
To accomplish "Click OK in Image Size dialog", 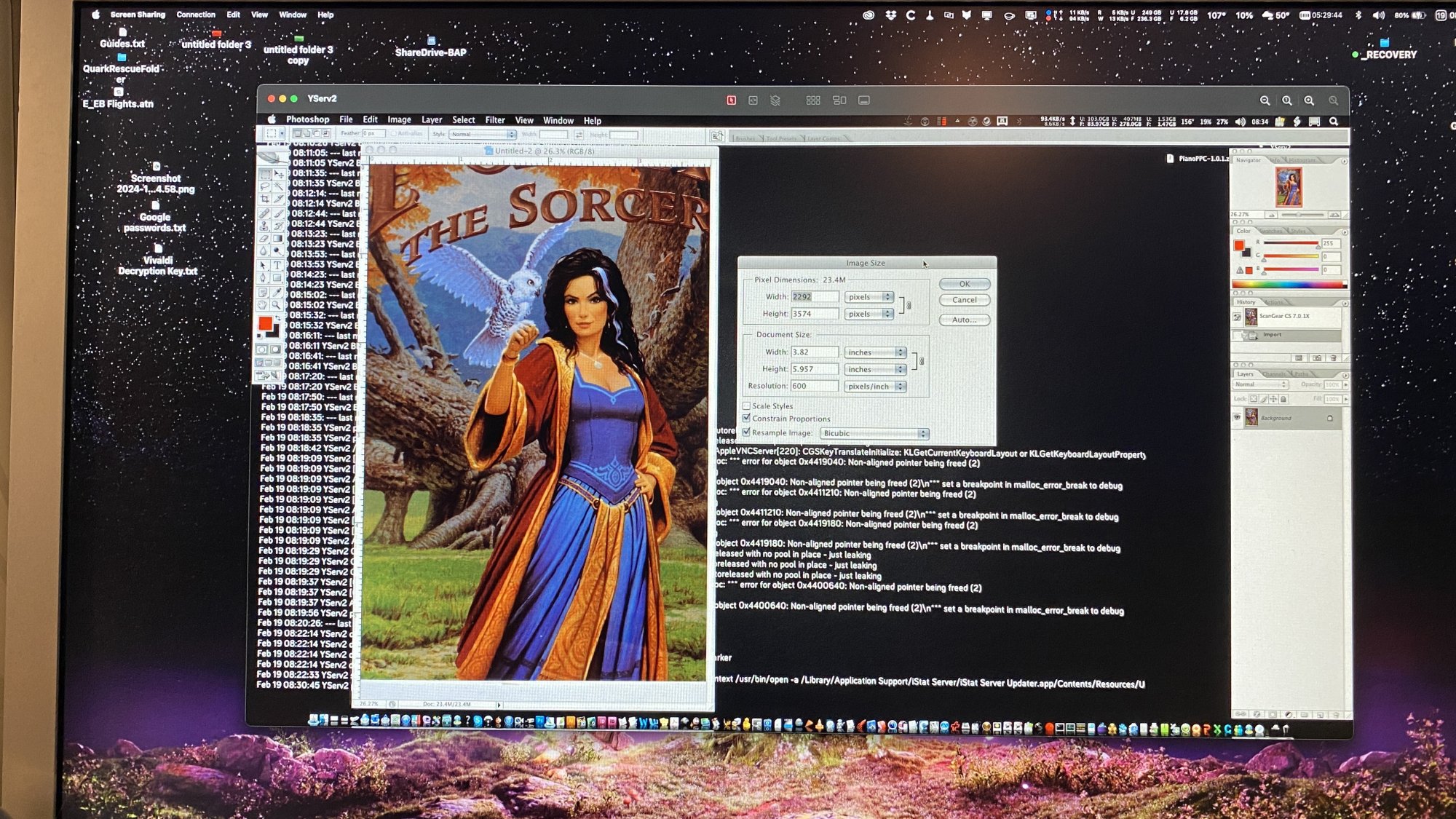I will coord(964,284).
